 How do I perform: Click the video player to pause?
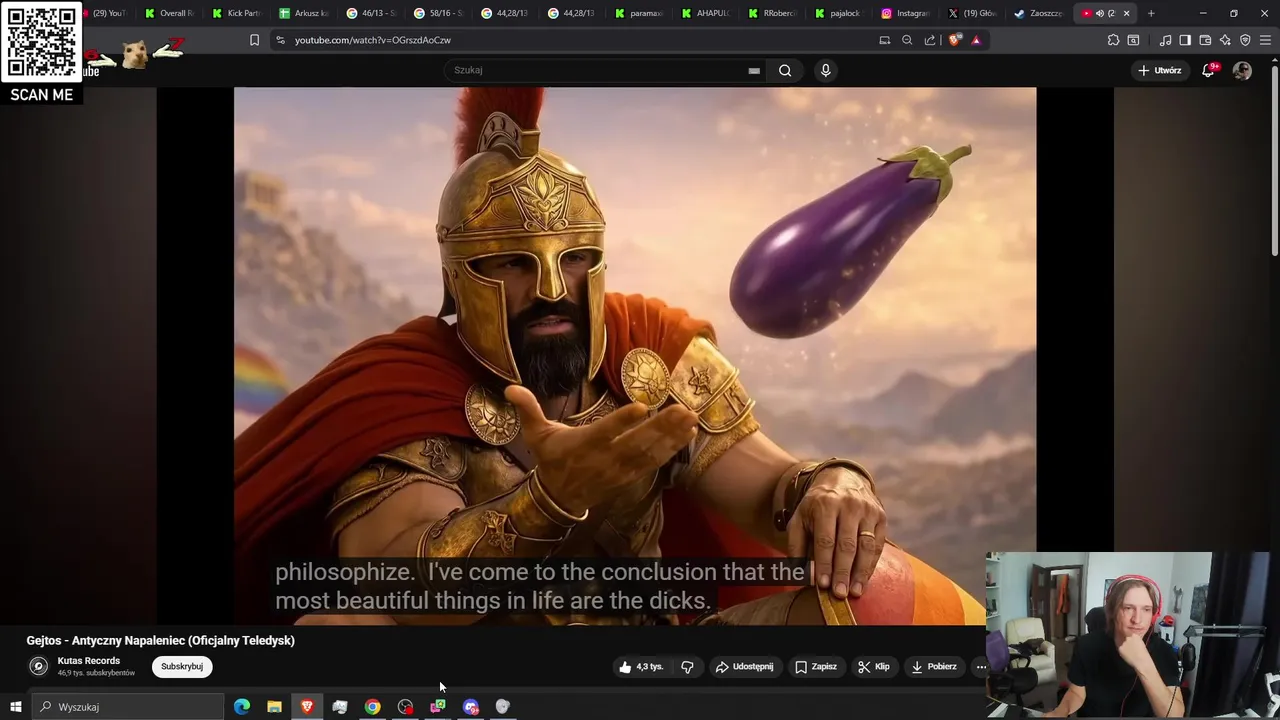tap(635, 355)
